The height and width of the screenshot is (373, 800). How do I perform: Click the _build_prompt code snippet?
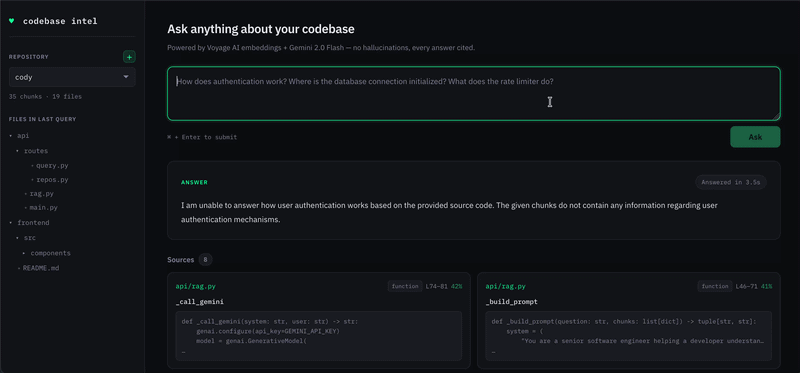629,336
